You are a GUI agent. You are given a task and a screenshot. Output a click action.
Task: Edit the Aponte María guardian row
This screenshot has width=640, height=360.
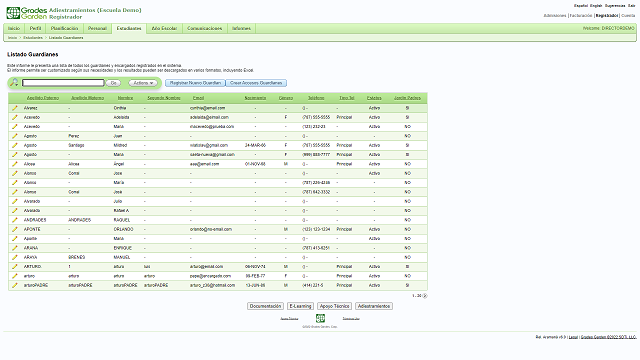[x=15, y=239]
